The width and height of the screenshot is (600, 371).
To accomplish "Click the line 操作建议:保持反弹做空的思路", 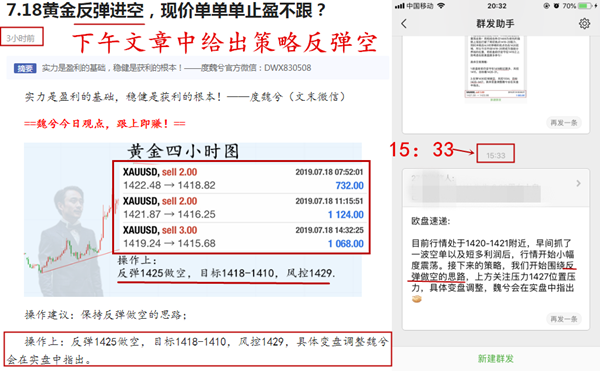I will (x=106, y=315).
